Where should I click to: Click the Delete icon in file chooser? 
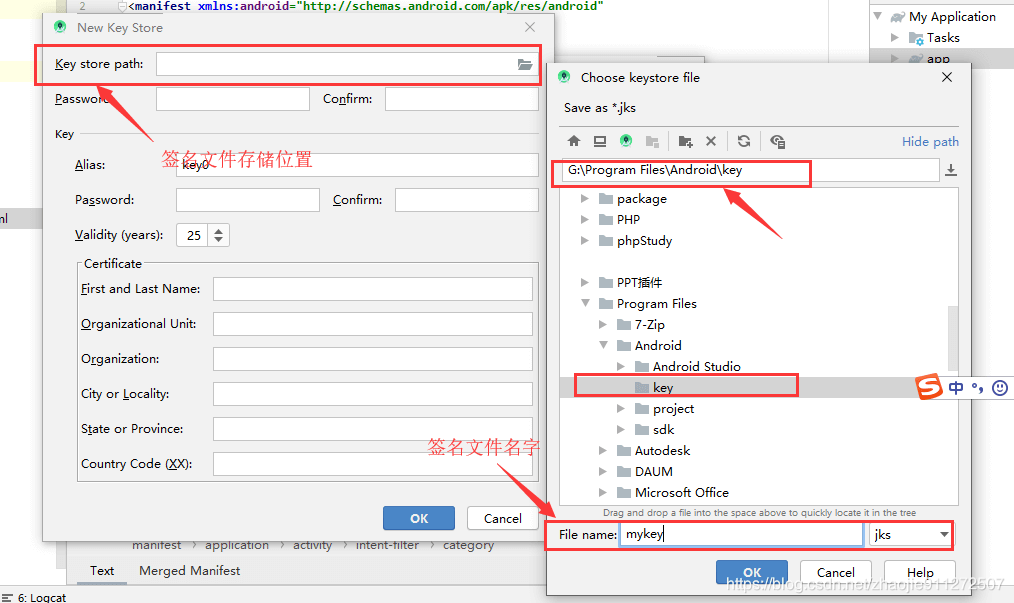711,142
